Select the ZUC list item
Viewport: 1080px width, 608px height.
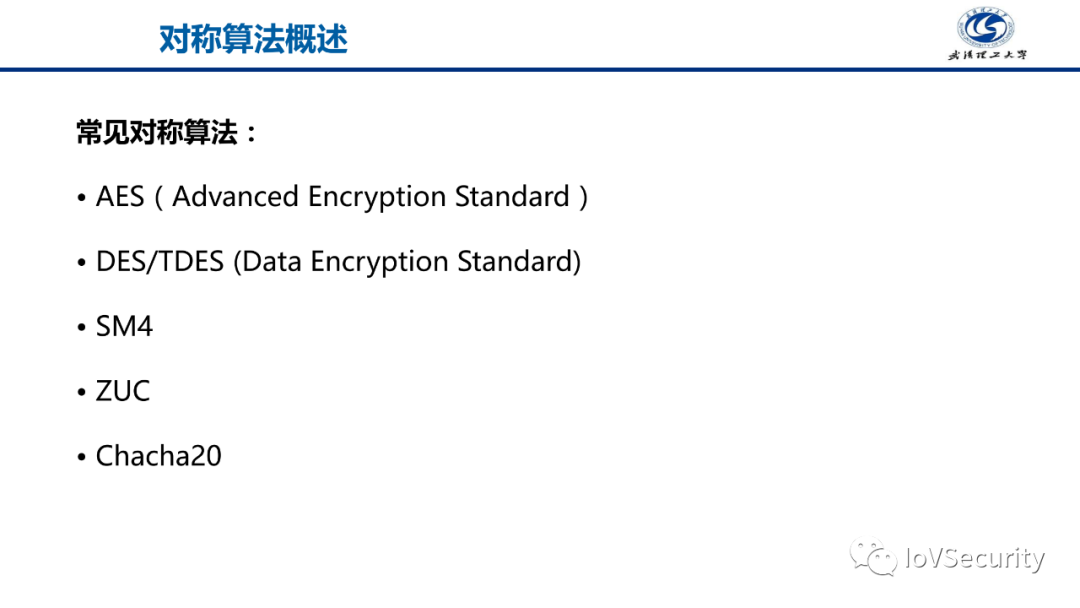(123, 391)
